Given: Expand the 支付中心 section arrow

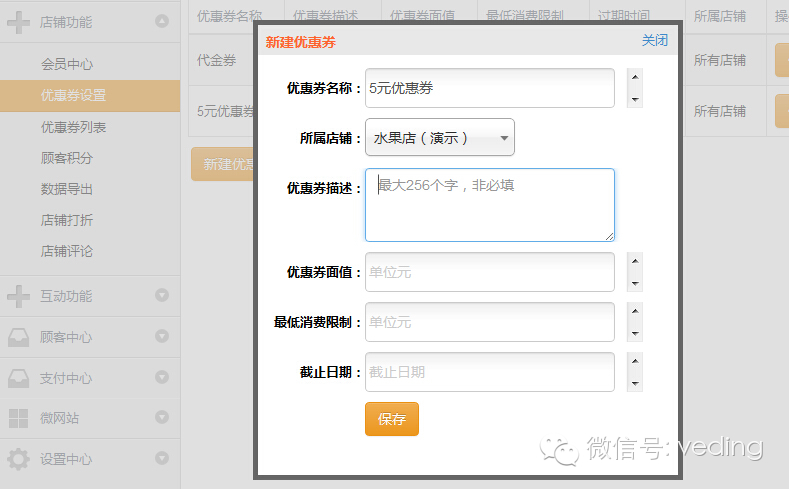Looking at the screenshot, I should (162, 377).
